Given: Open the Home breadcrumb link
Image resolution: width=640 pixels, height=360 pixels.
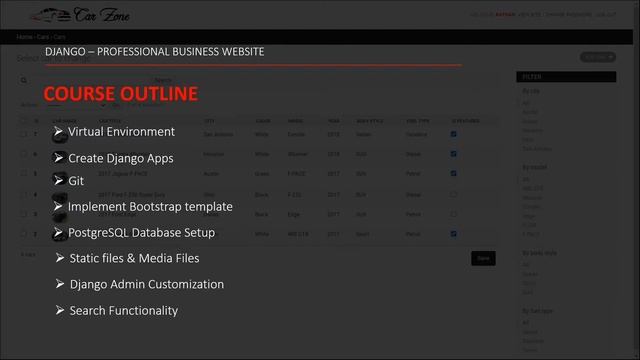Looking at the screenshot, I should (24, 37).
